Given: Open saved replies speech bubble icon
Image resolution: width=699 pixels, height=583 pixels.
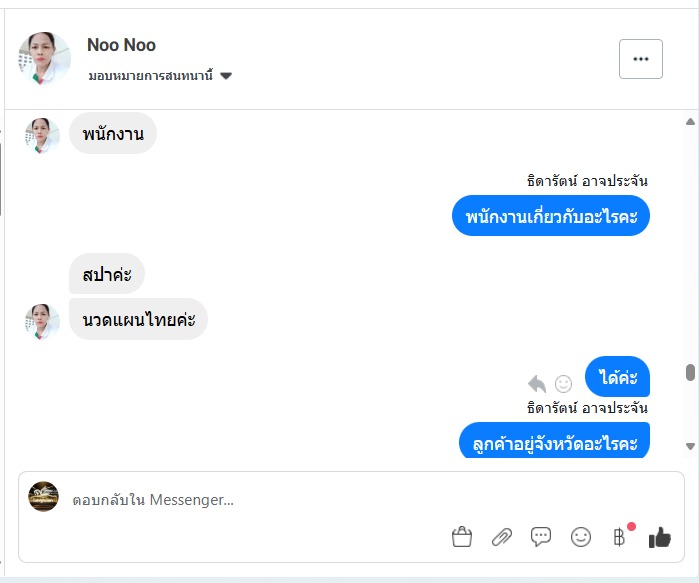Looking at the screenshot, I should click(541, 537).
